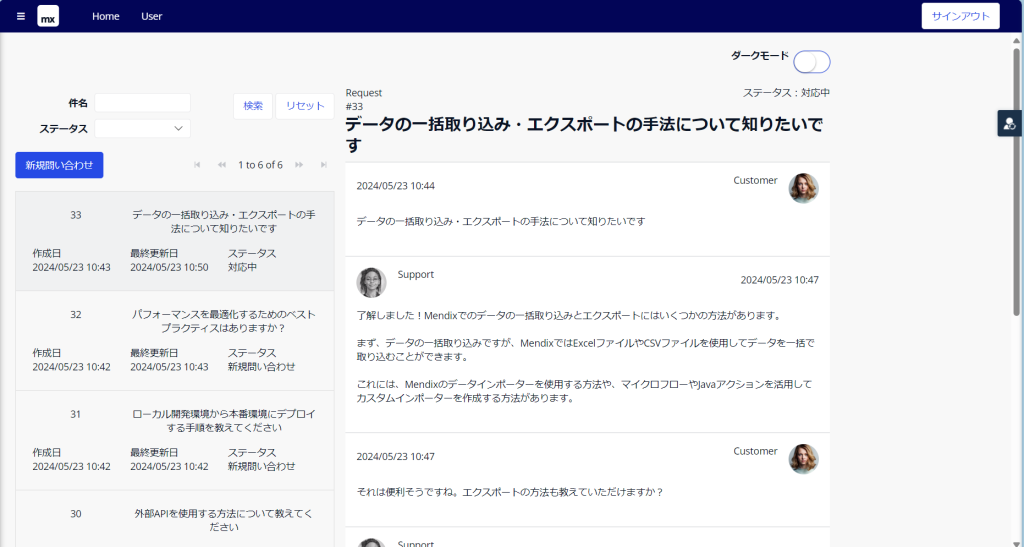The height and width of the screenshot is (547, 1024).
Task: Click the Support agent avatar at 10:47
Action: 371,282
